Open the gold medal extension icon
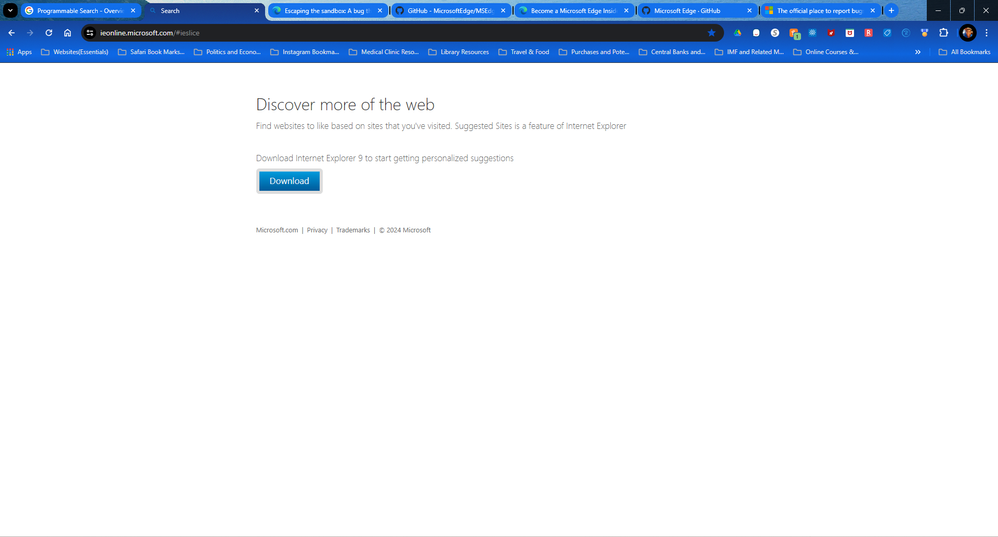Screen dimensions: 998x537 point(924,32)
